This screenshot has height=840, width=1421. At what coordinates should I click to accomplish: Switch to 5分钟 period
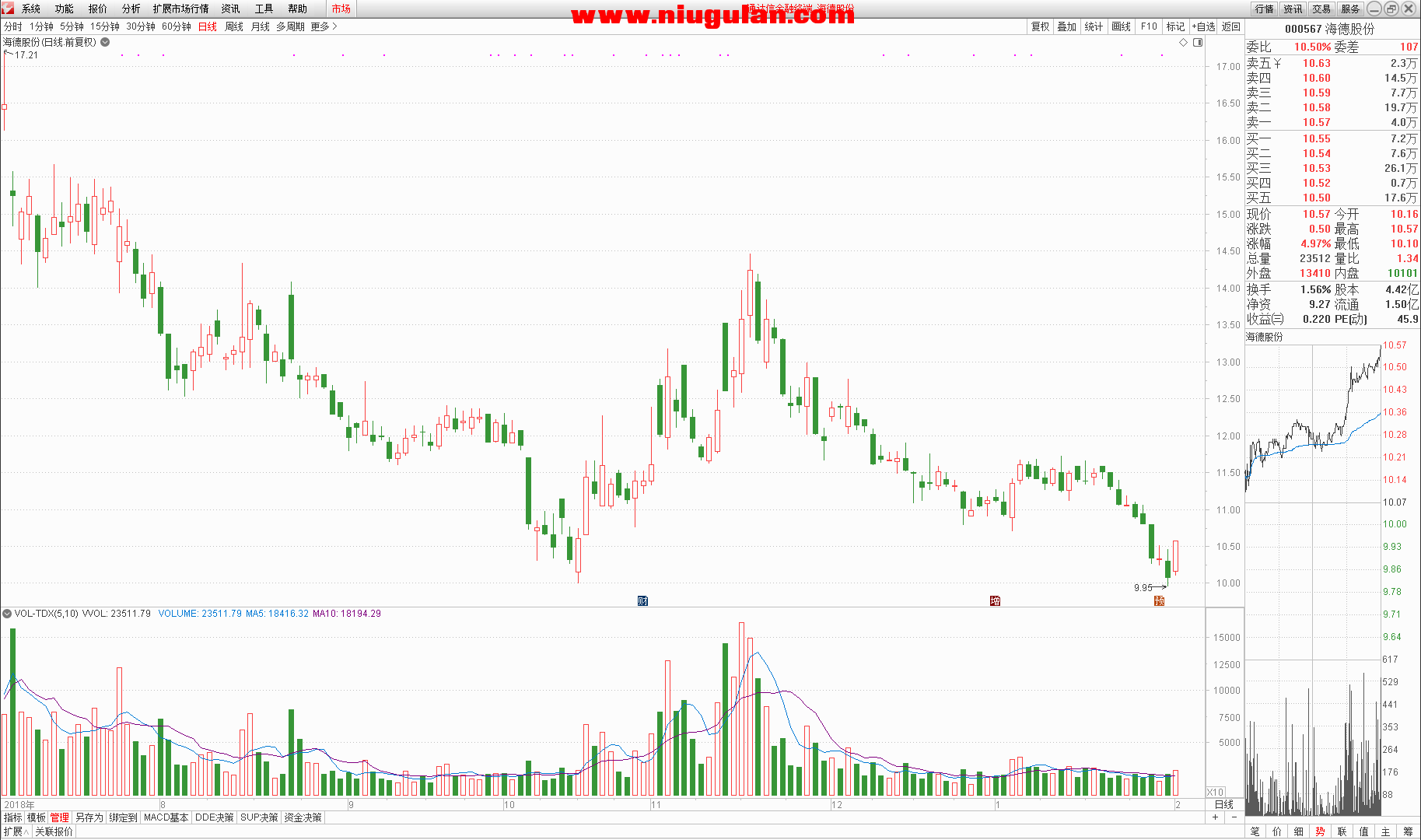pyautogui.click(x=72, y=26)
